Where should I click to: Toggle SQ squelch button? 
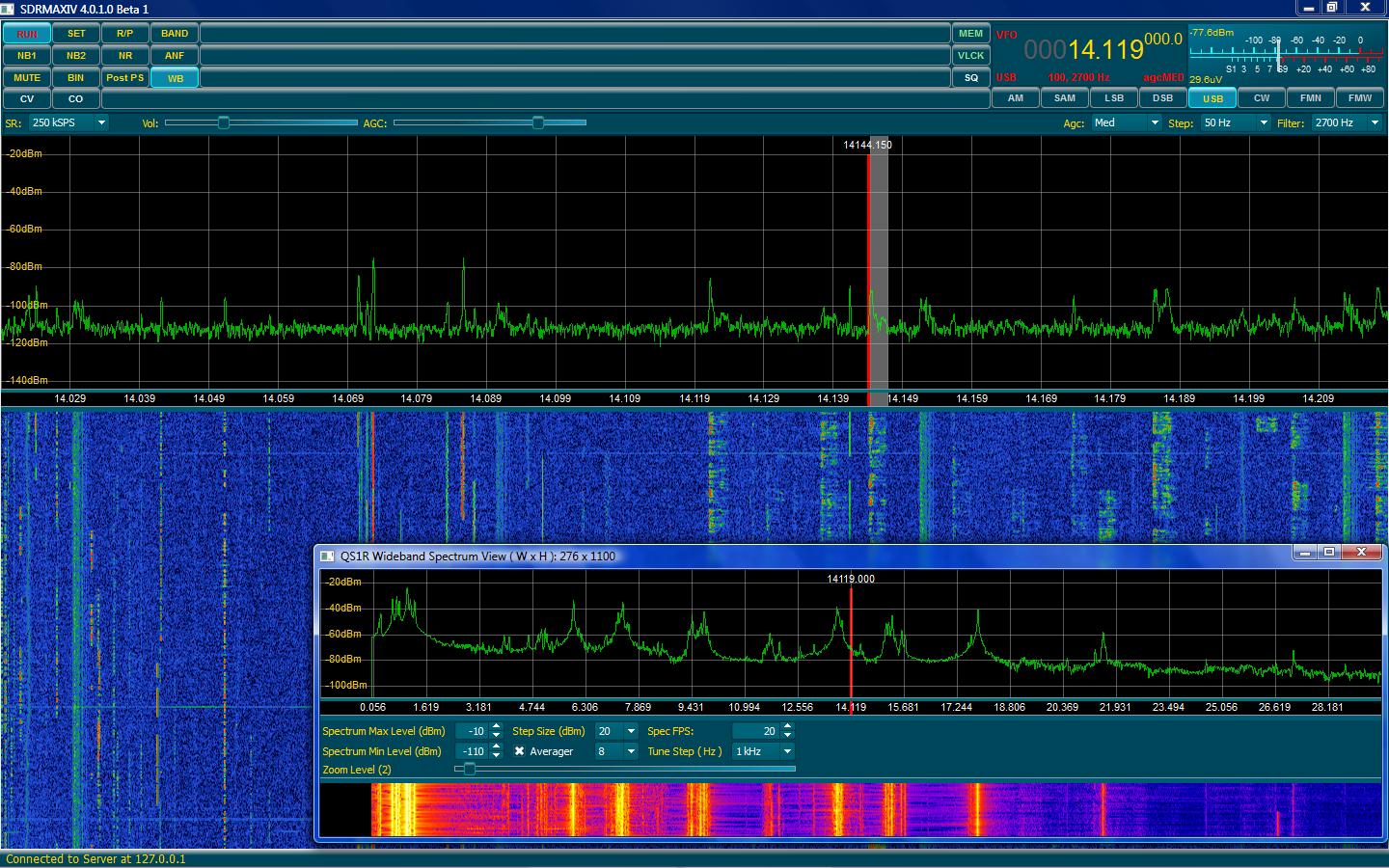pyautogui.click(x=971, y=78)
